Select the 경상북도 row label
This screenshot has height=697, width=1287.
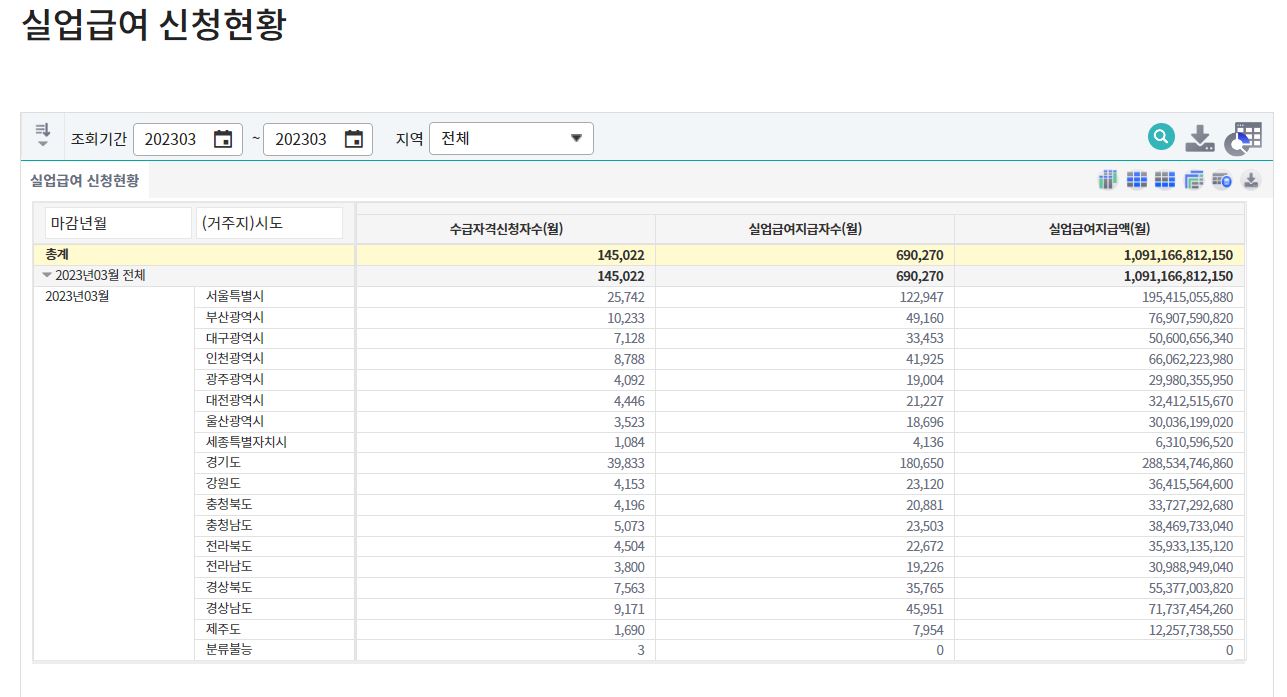[229, 587]
